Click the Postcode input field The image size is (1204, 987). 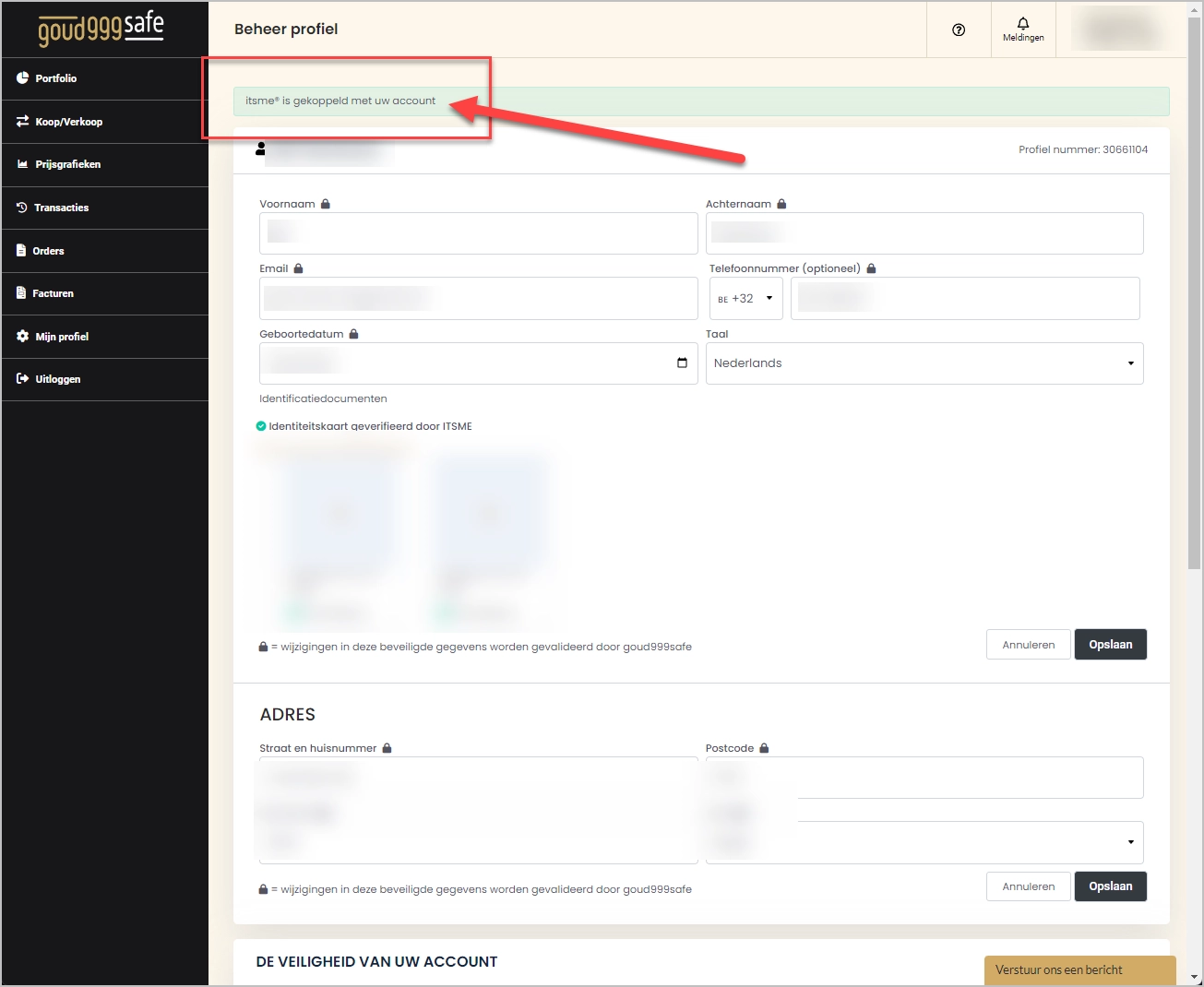(924, 778)
